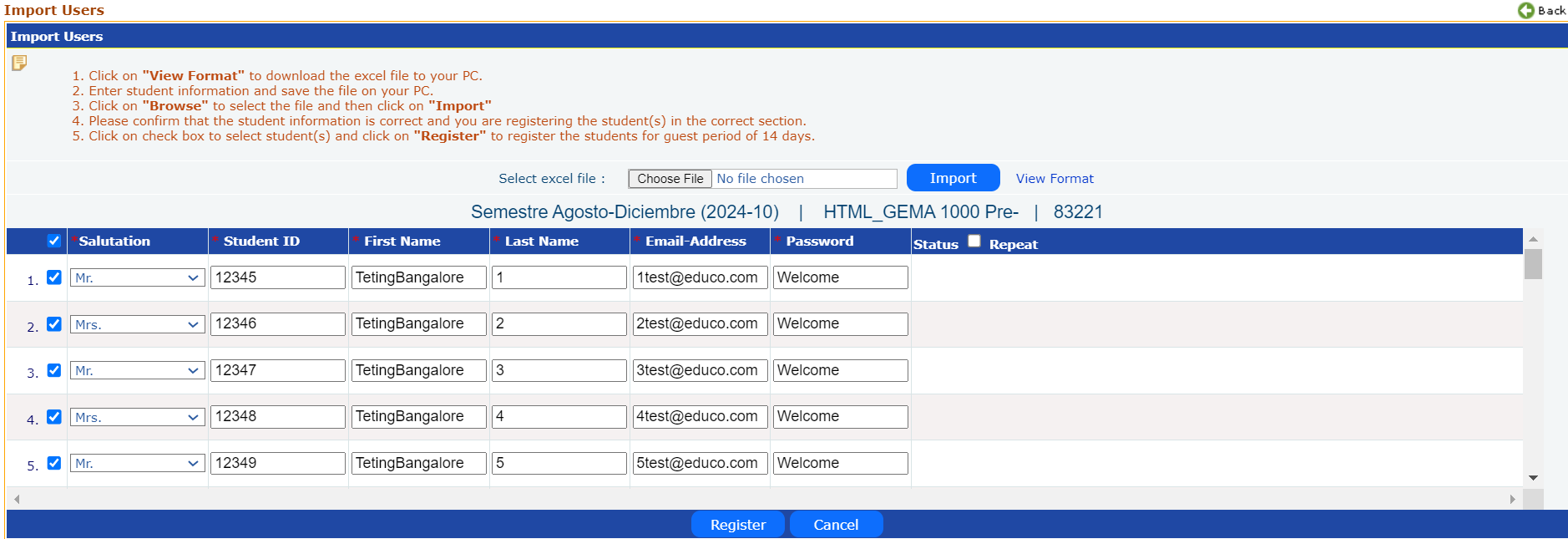The width and height of the screenshot is (1568, 539).
Task: Click the Register button
Action: [737, 525]
